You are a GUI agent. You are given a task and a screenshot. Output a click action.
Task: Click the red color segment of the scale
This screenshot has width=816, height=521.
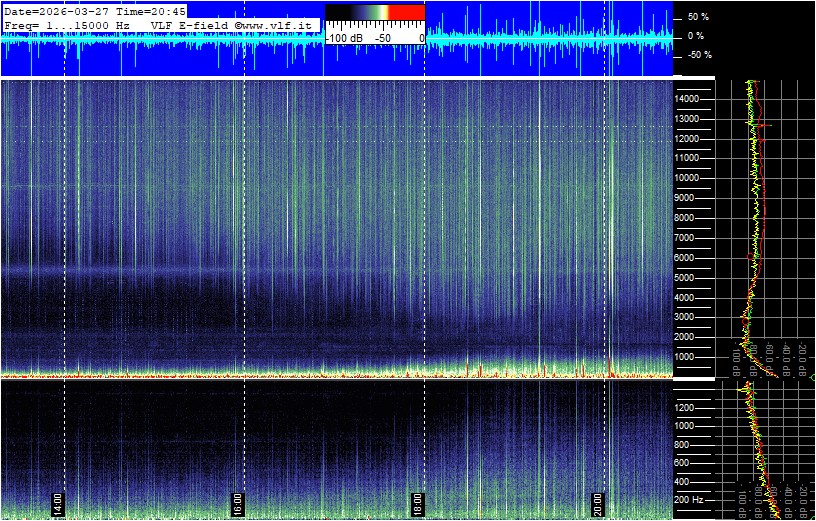click(407, 12)
